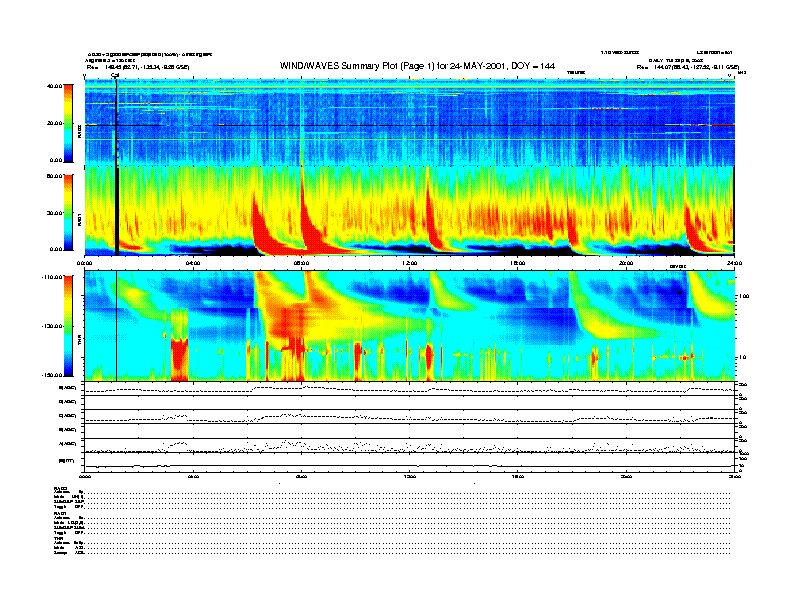Image resolution: width=792 pixels, height=612 pixels.
Task: Click the TNR status heading at bottom left
Action: [x=58, y=538]
